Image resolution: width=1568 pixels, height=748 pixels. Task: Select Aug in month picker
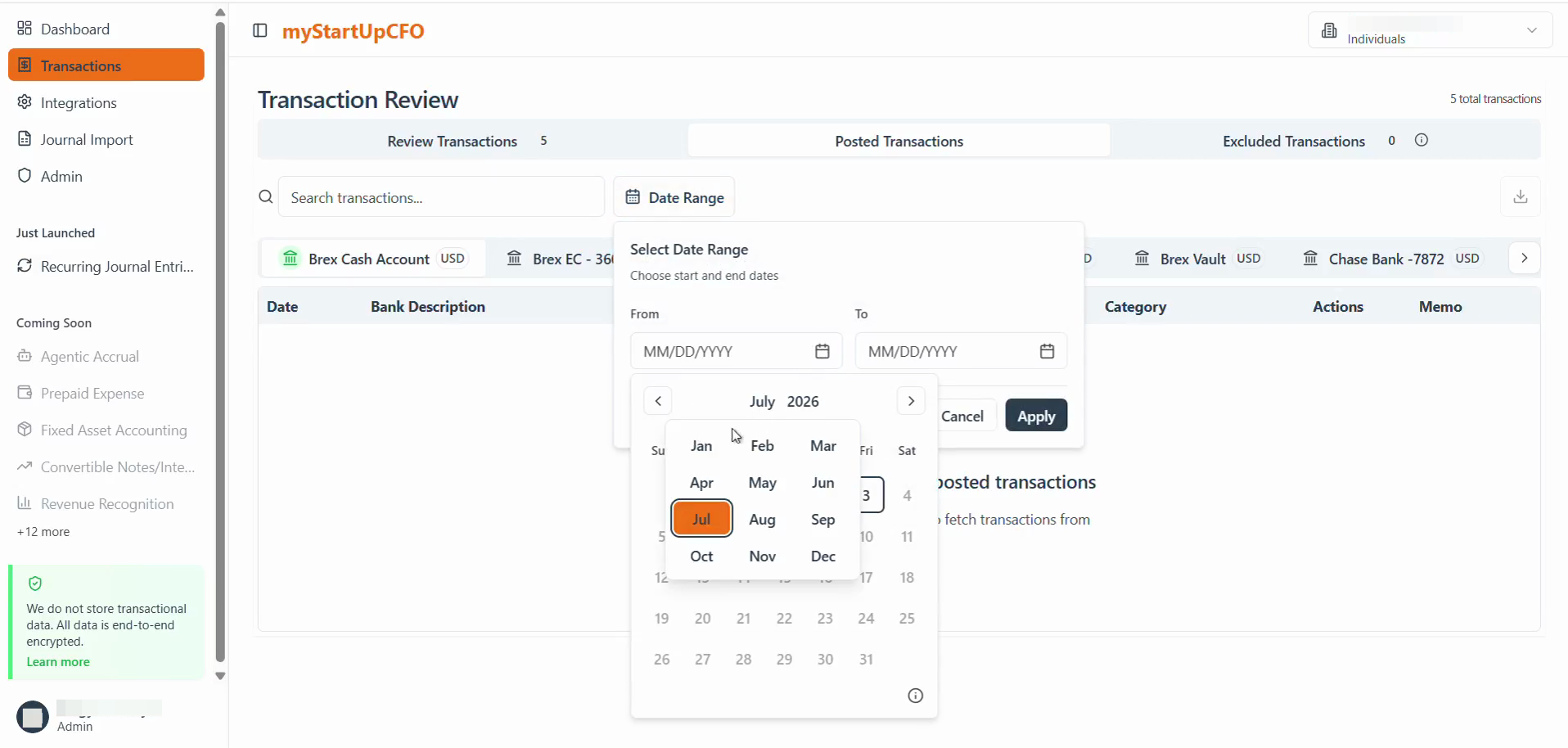click(x=762, y=519)
